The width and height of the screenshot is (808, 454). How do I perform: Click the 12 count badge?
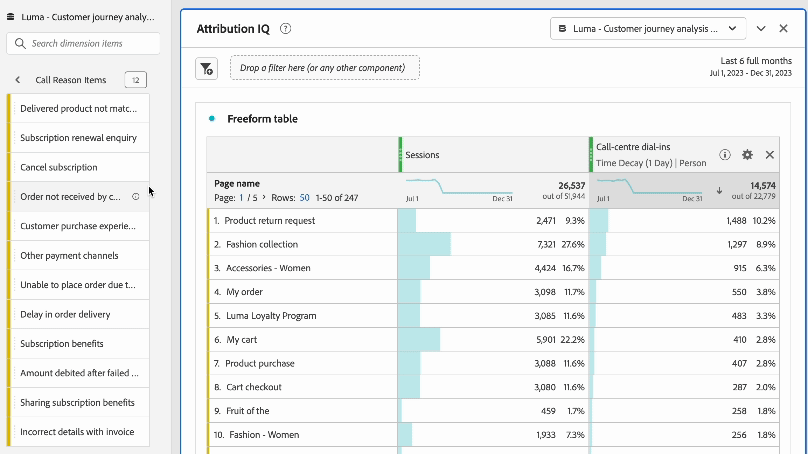pyautogui.click(x=136, y=80)
